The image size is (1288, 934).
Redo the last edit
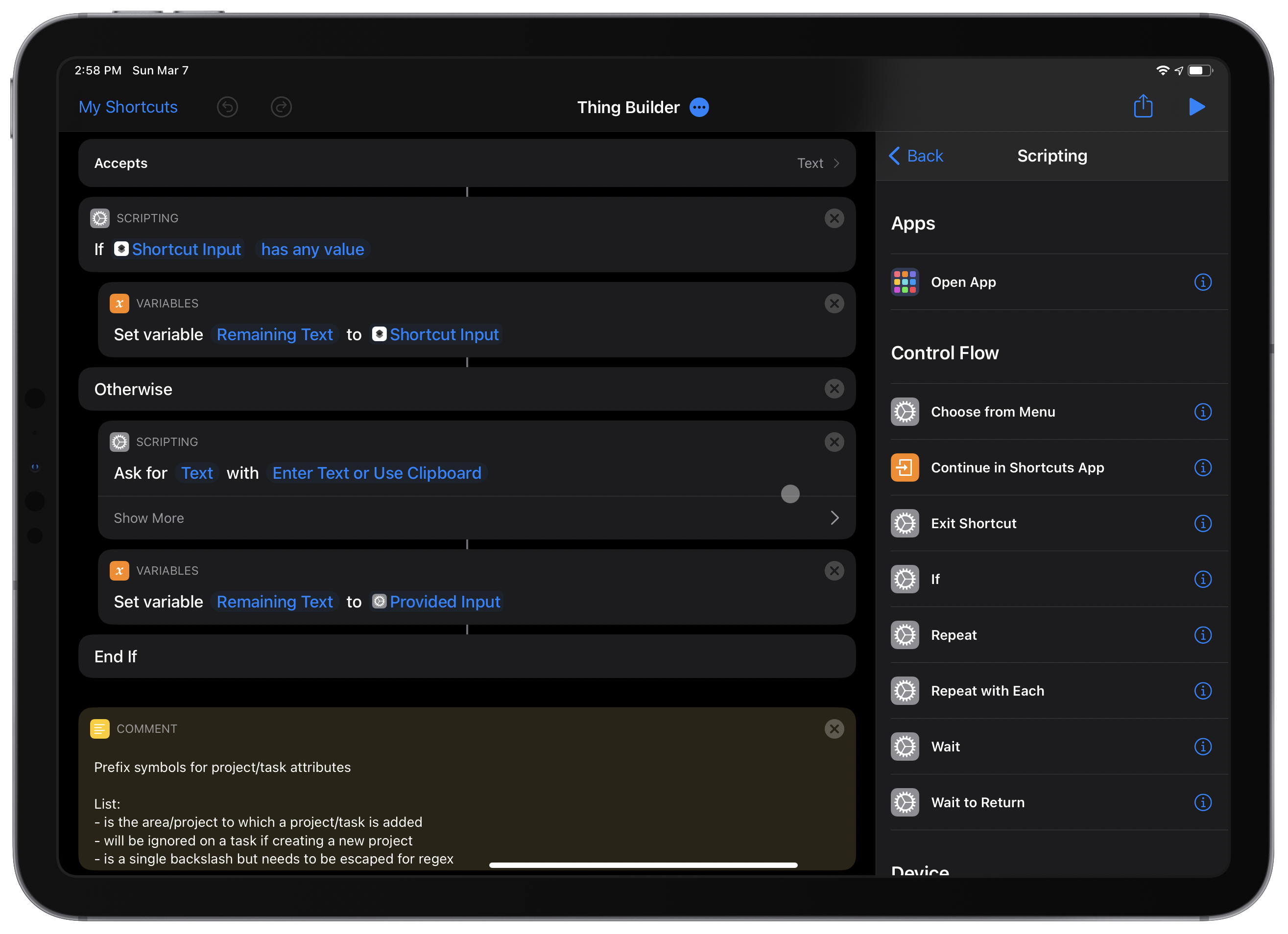281,107
